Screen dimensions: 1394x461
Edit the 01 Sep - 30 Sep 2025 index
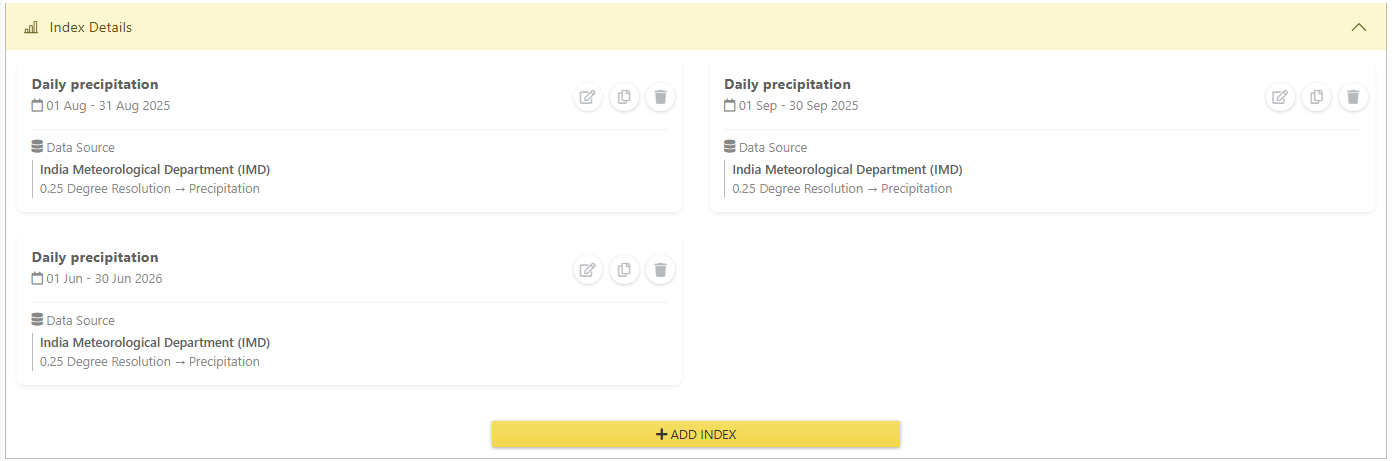[x=1280, y=97]
